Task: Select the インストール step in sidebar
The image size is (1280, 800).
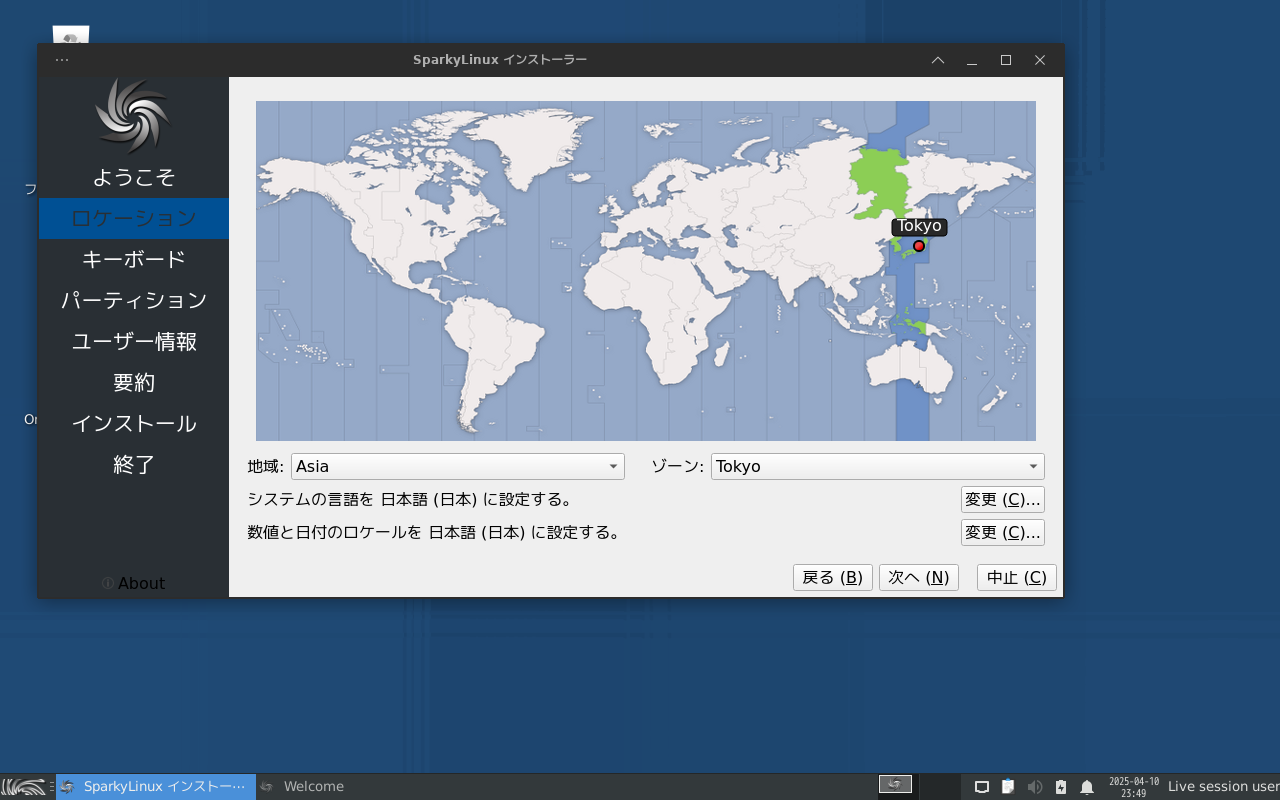Action: pyautogui.click(x=134, y=423)
